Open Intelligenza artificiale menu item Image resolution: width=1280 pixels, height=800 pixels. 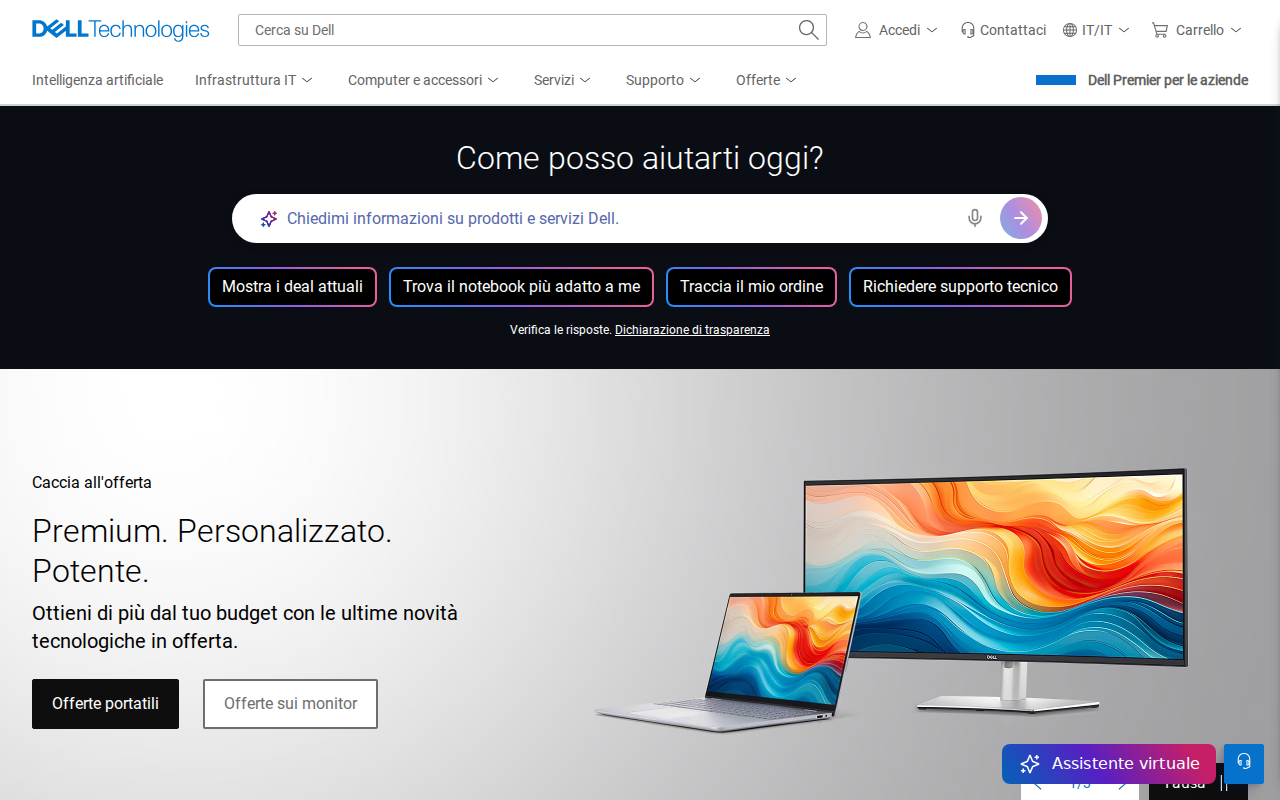click(x=97, y=80)
